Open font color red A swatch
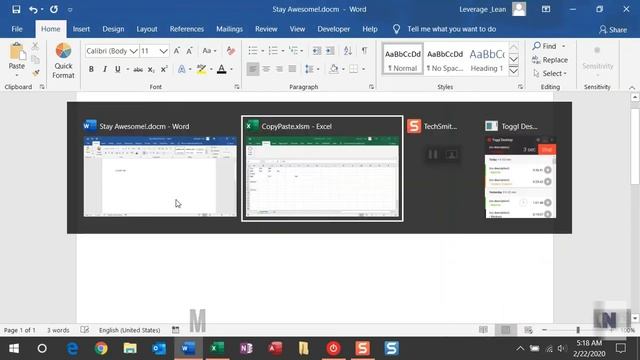The image size is (640, 360). [x=222, y=69]
